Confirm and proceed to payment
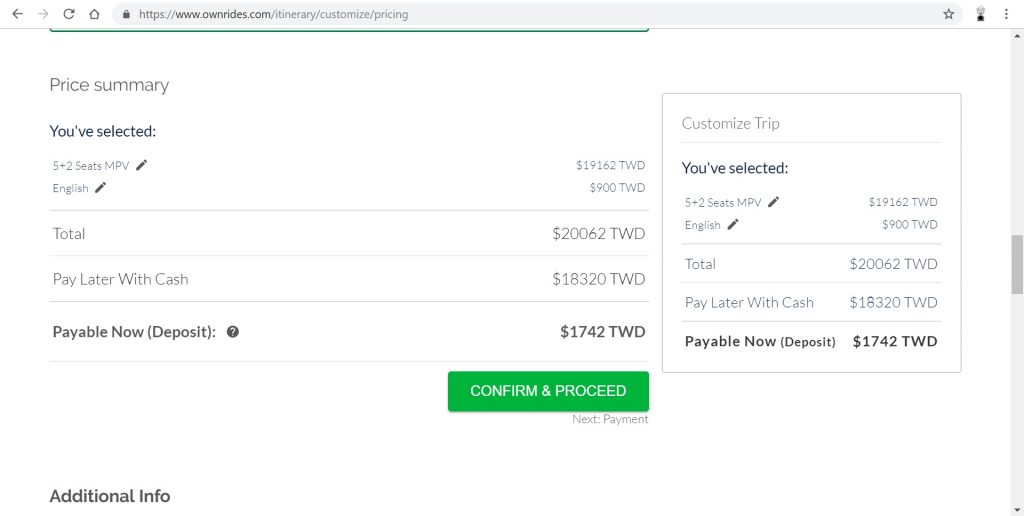Viewport: 1024px width, 516px height. (x=548, y=391)
